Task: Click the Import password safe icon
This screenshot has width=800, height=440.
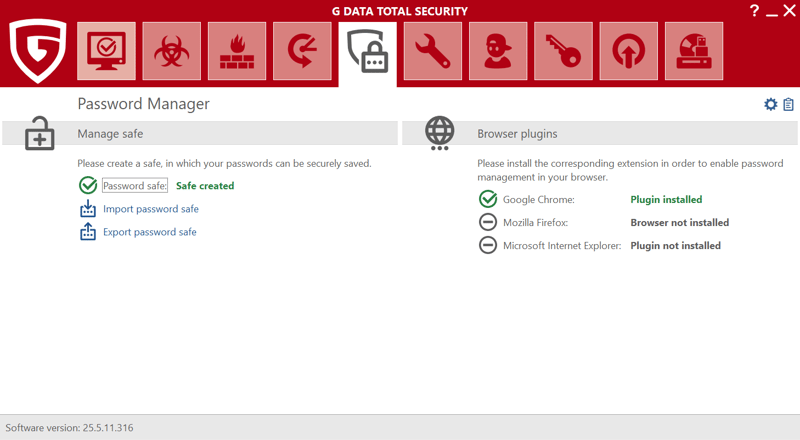Action: coord(88,208)
